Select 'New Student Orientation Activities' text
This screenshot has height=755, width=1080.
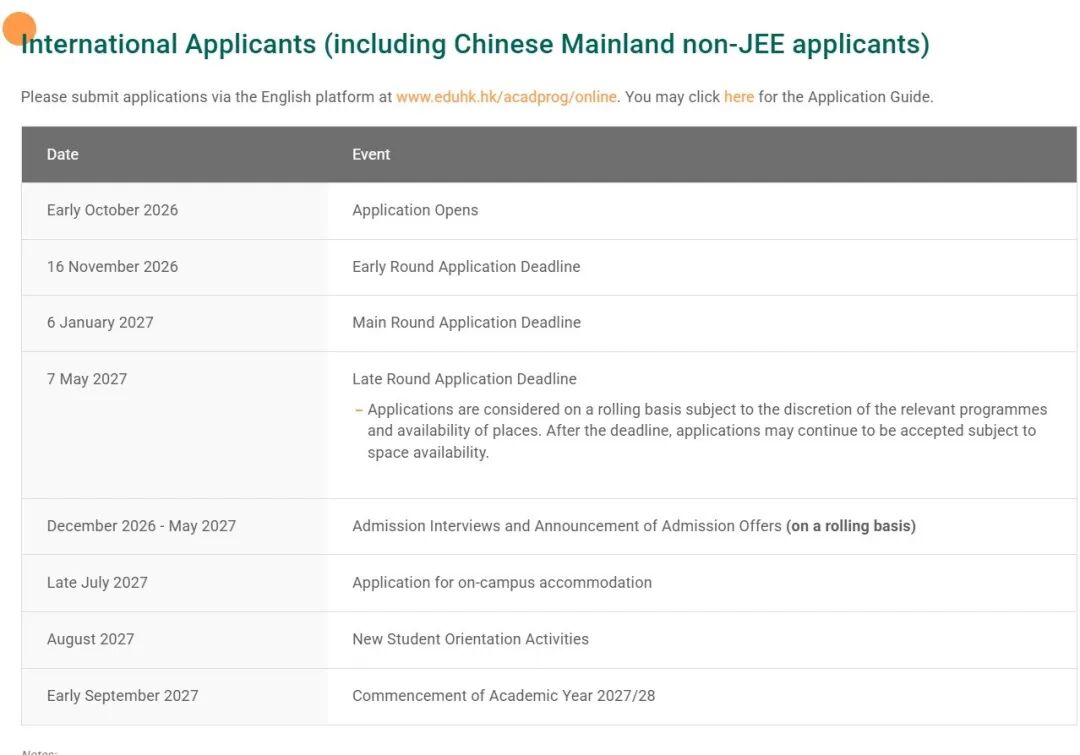click(470, 639)
